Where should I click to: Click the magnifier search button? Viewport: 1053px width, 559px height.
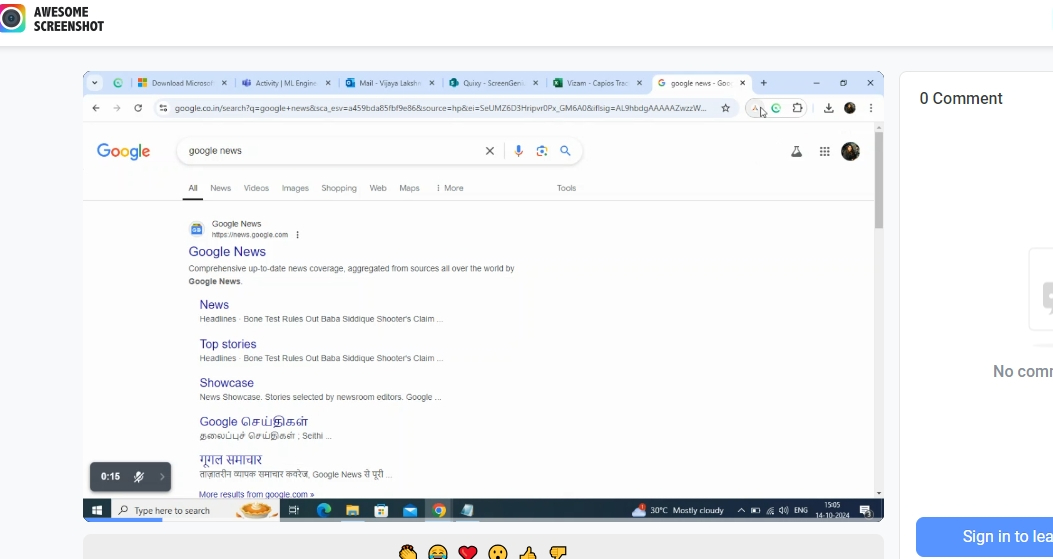click(565, 150)
